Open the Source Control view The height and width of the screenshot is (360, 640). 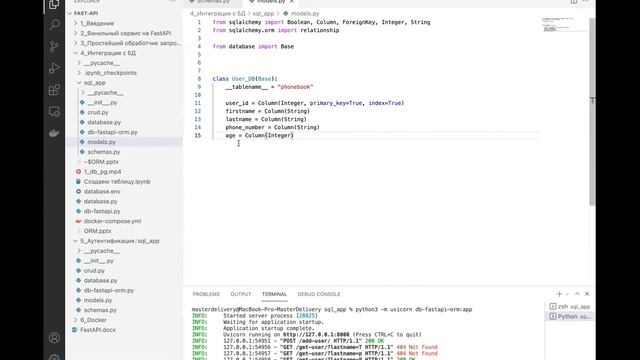point(54,47)
